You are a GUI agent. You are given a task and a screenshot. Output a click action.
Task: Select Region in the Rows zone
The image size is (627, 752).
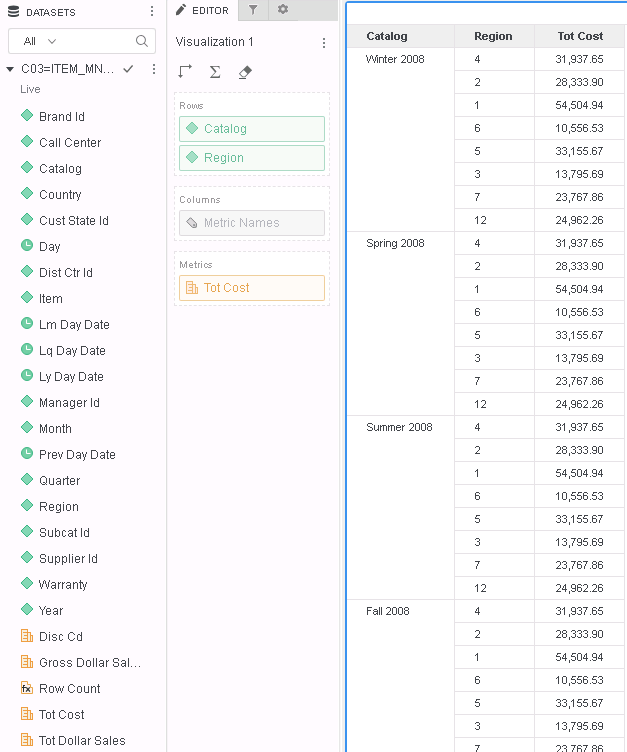[x=252, y=158]
